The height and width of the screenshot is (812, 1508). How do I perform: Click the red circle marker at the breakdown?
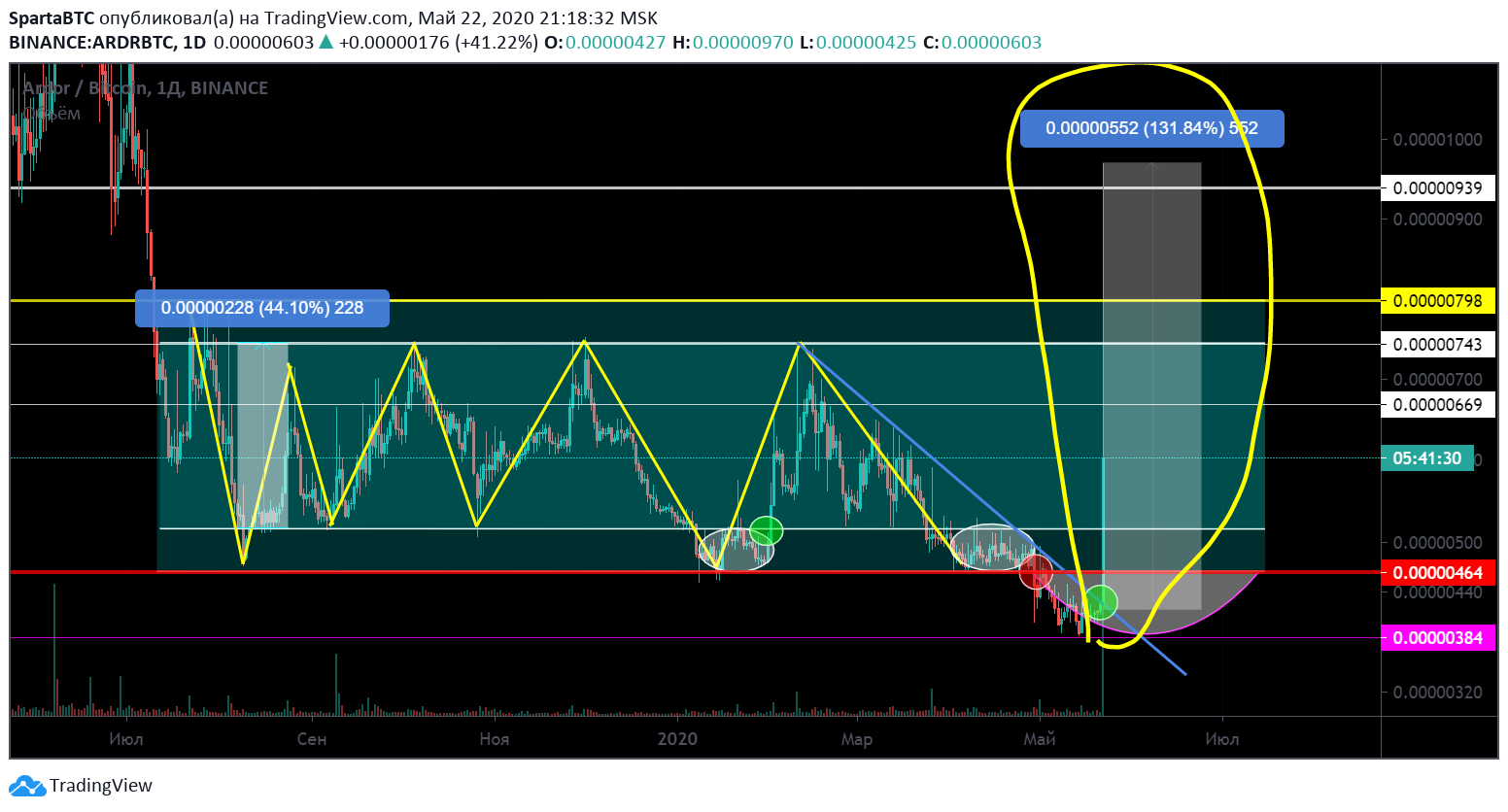tap(1036, 572)
